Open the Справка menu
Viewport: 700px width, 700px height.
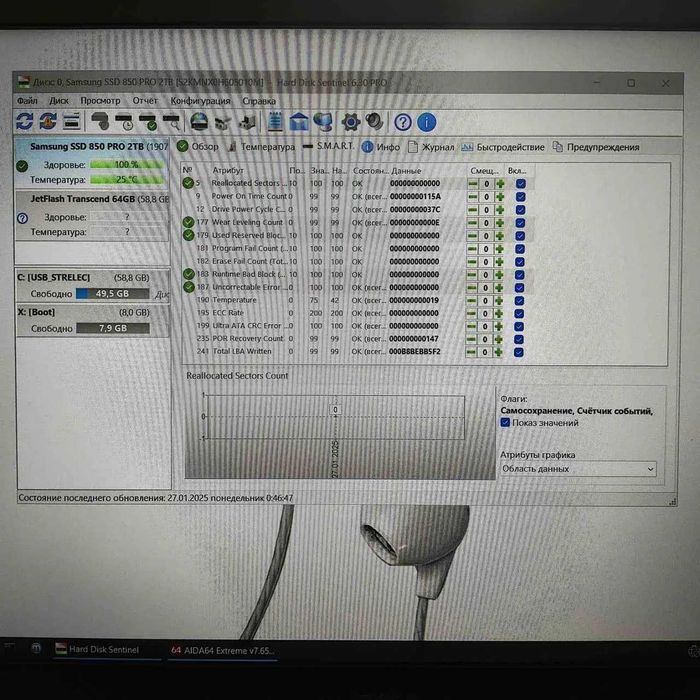(259, 101)
